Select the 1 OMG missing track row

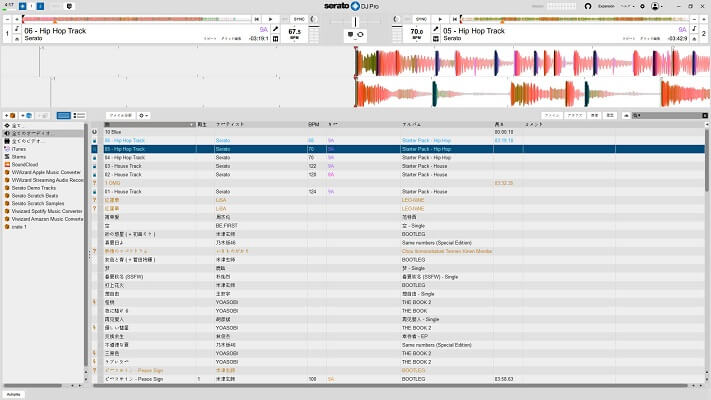coord(399,183)
